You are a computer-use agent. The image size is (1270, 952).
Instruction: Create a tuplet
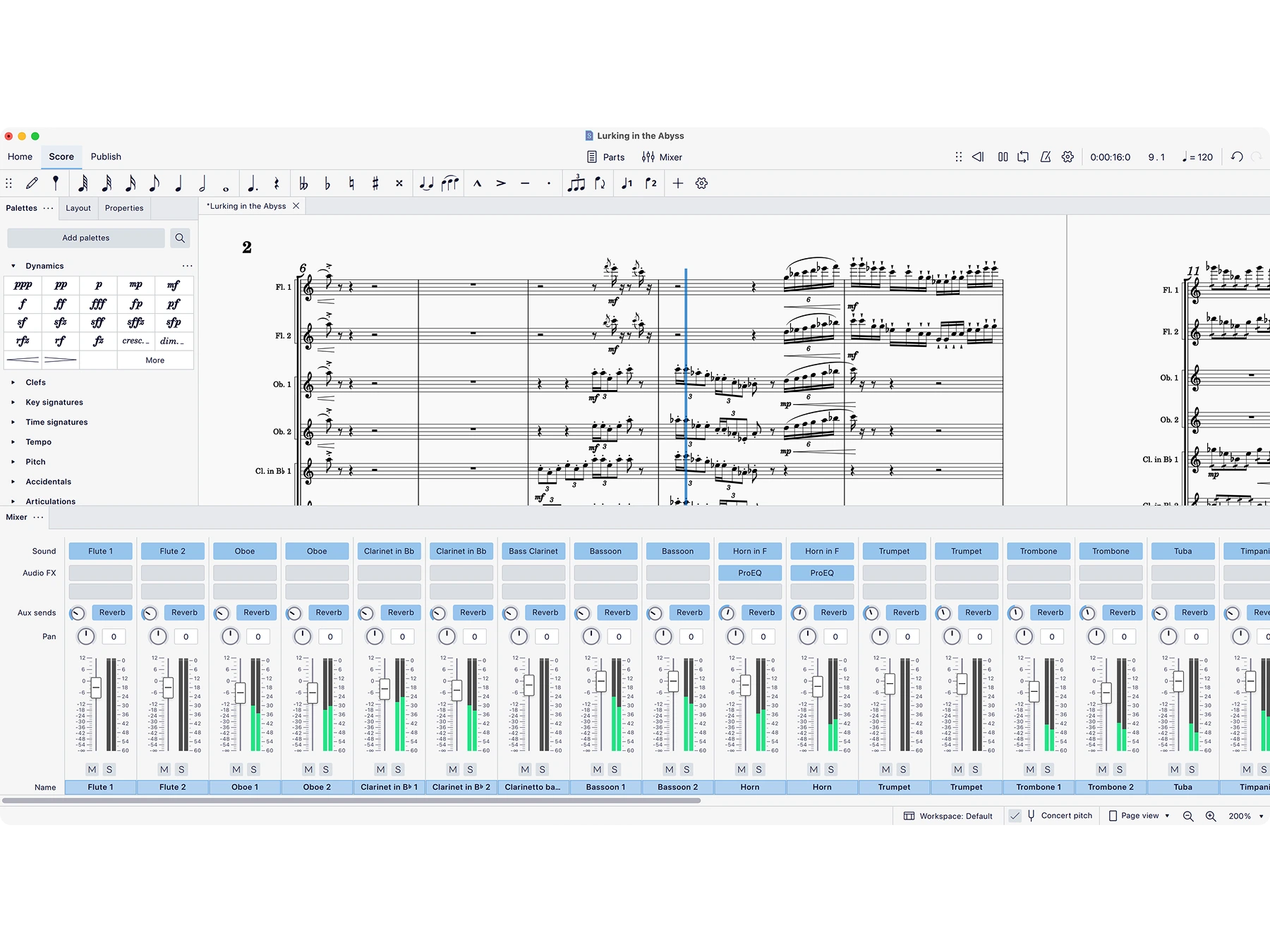pyautogui.click(x=577, y=183)
